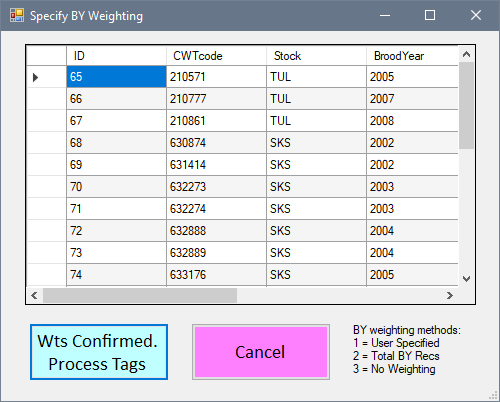This screenshot has height=402, width=500.
Task: Click BroodYear 2005 in row 74
Action: [x=412, y=275]
